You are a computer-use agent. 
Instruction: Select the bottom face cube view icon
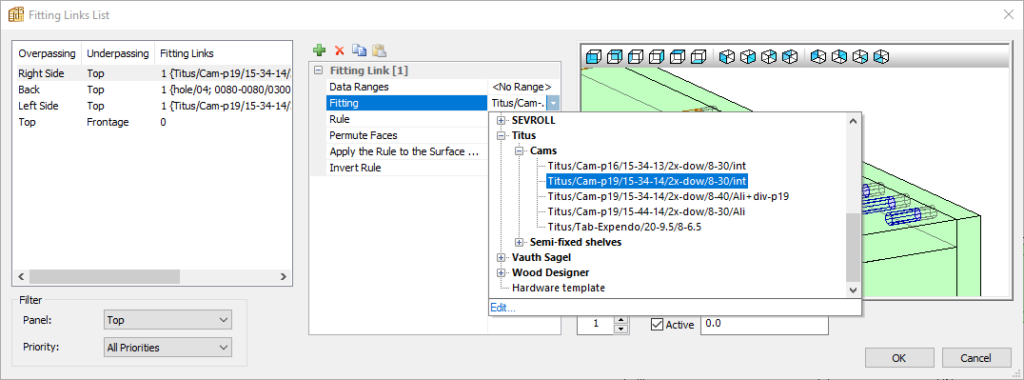coord(699,57)
